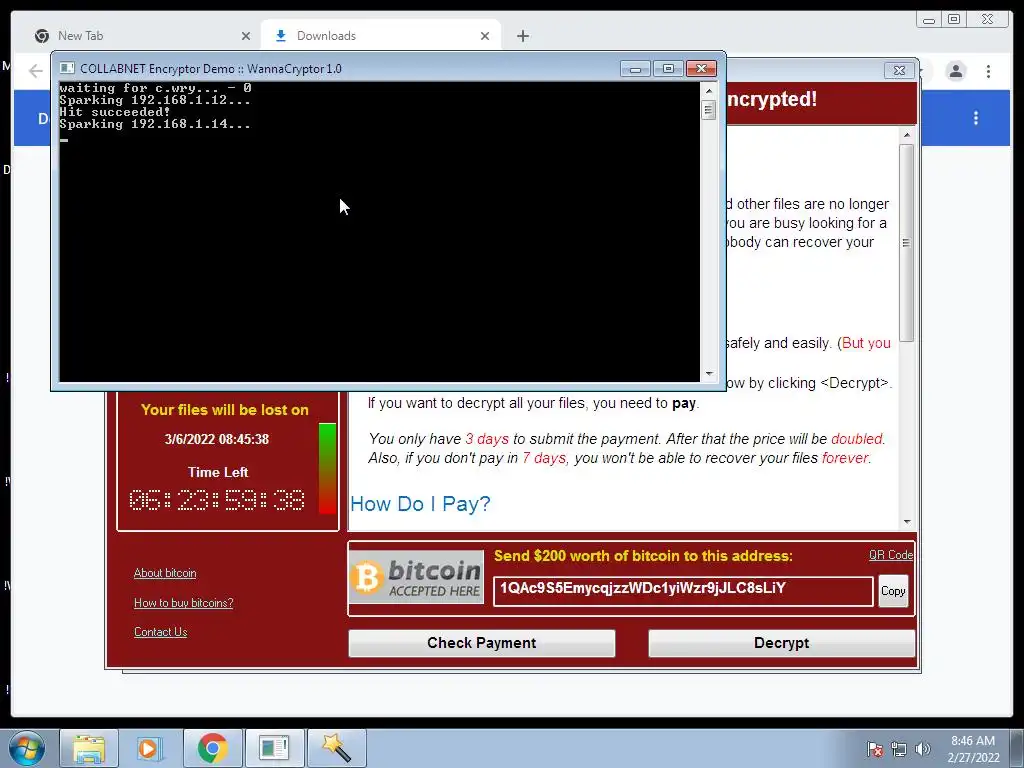Open the volume speaker tray icon
This screenshot has height=768, width=1024.
point(923,749)
